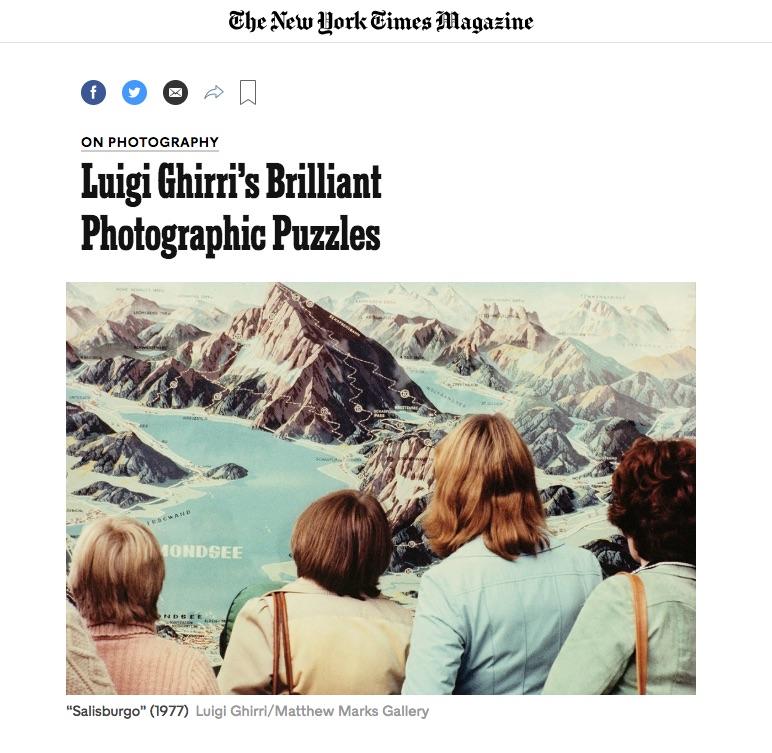This screenshot has height=753, width=772.
Task: Click the Luigi Ghirri/Matthew Marks Gallery credit
Action: point(312,711)
